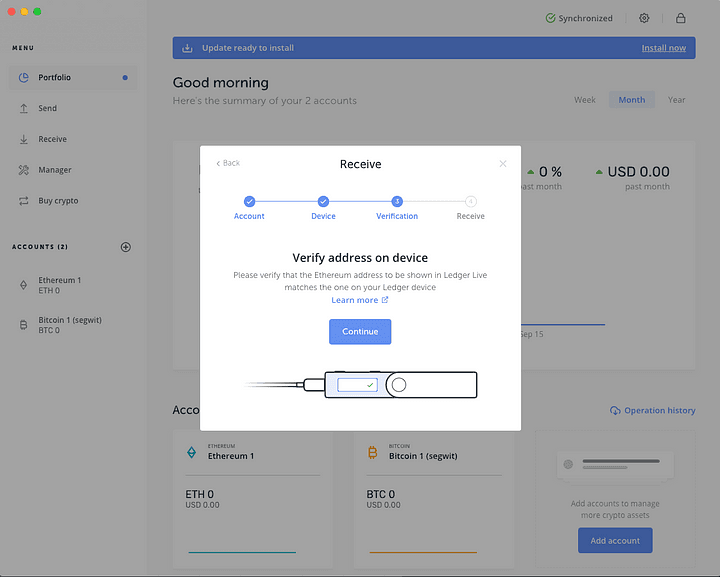Click the Receive step circle numbered 4

tap(471, 201)
